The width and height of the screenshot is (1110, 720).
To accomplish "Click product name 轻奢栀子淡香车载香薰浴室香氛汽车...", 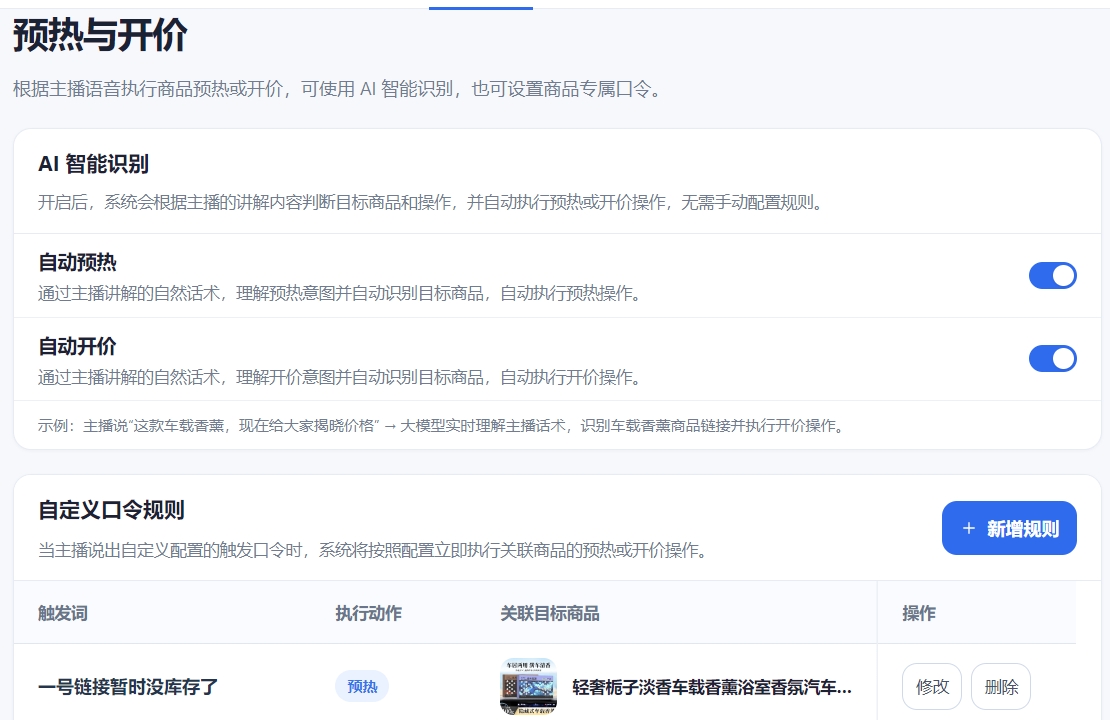I will click(711, 687).
